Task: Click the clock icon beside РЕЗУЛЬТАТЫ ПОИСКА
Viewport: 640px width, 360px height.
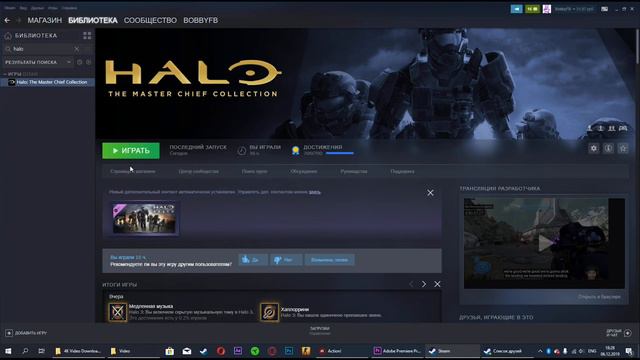Action: point(80,62)
